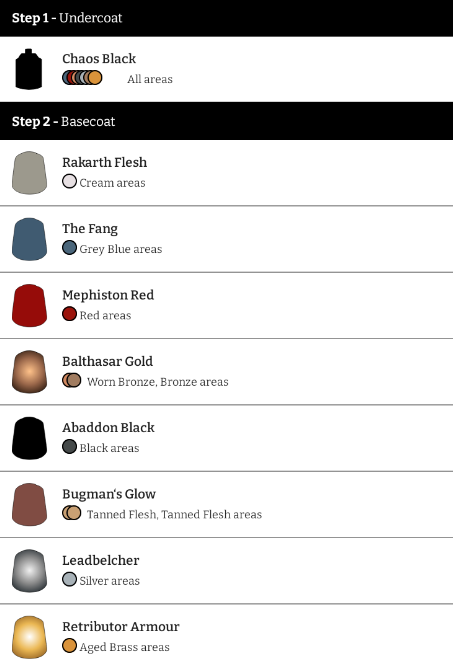Image resolution: width=453 pixels, height=668 pixels.
Task: Choose the Retributor Armour gold pot icon
Action: coord(29,637)
